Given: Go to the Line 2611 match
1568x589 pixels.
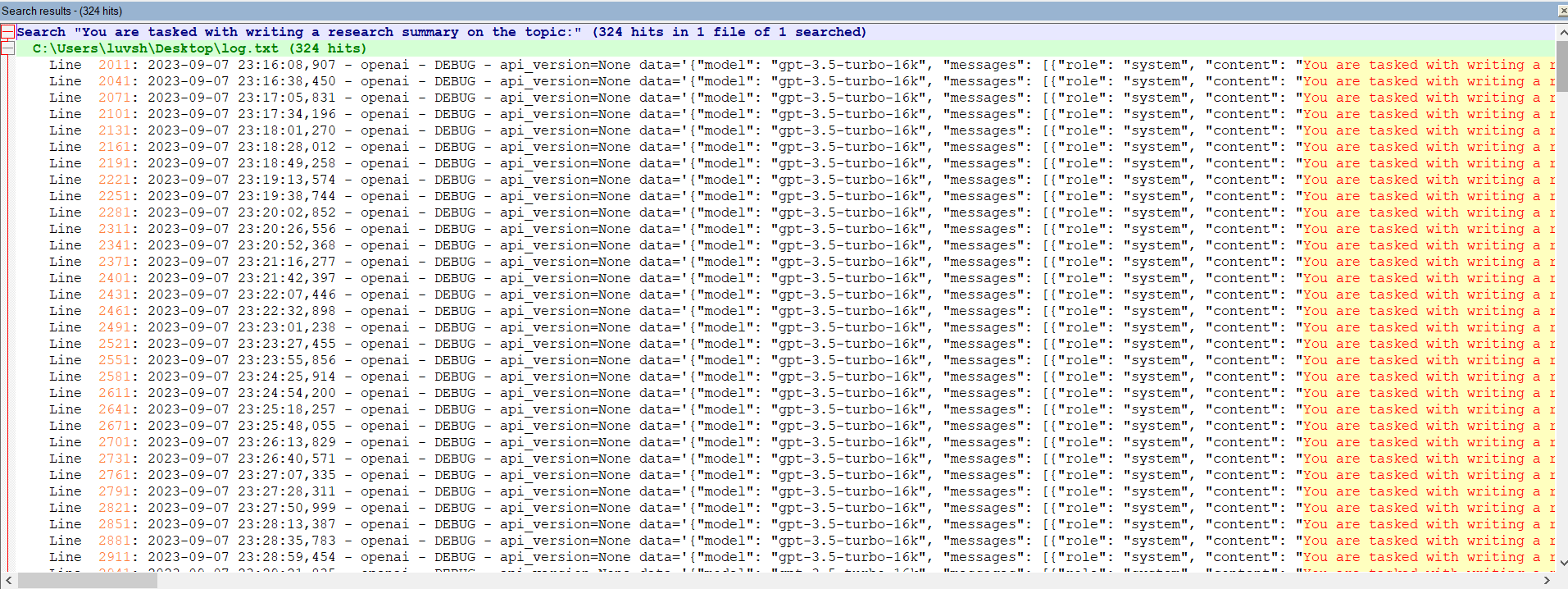Looking at the screenshot, I should [785, 393].
